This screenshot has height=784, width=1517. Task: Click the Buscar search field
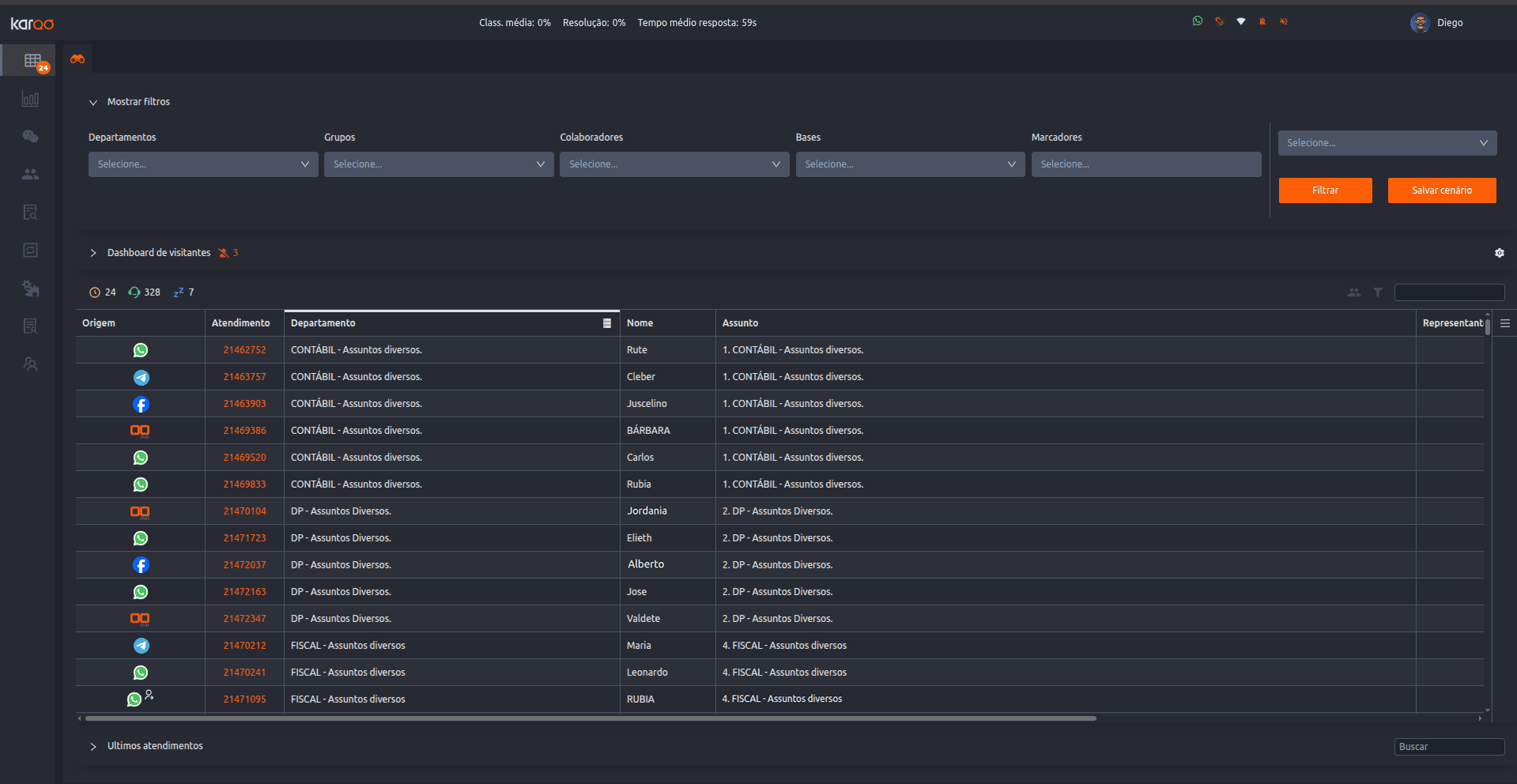pyautogui.click(x=1448, y=747)
